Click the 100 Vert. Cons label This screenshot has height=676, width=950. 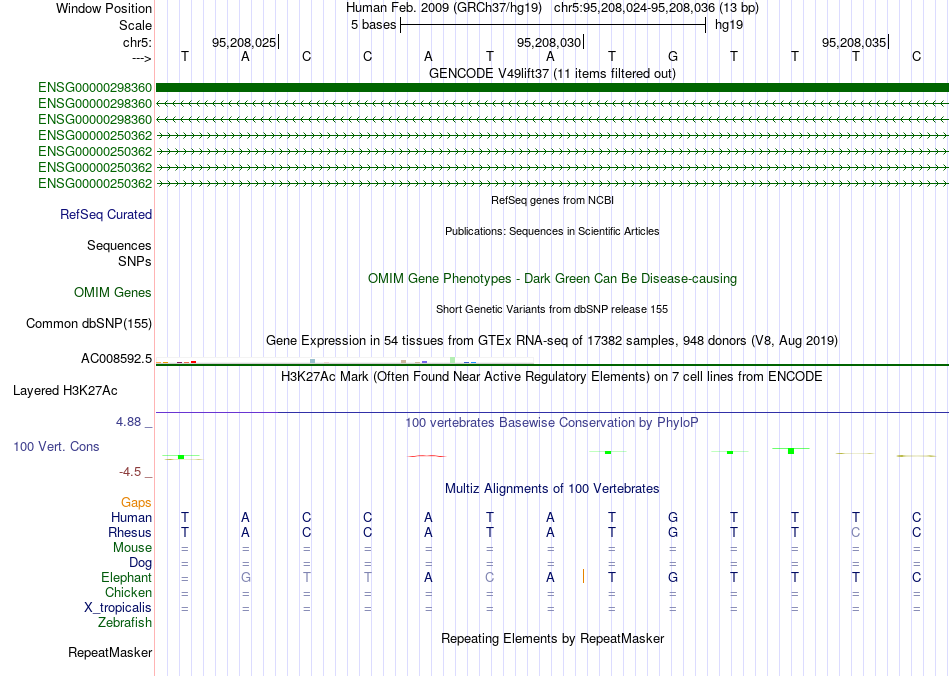pos(56,446)
